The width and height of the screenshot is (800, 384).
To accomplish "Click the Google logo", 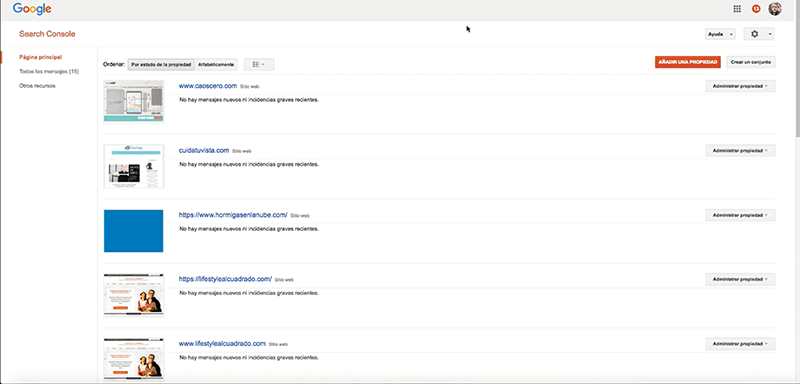I will (x=32, y=9).
